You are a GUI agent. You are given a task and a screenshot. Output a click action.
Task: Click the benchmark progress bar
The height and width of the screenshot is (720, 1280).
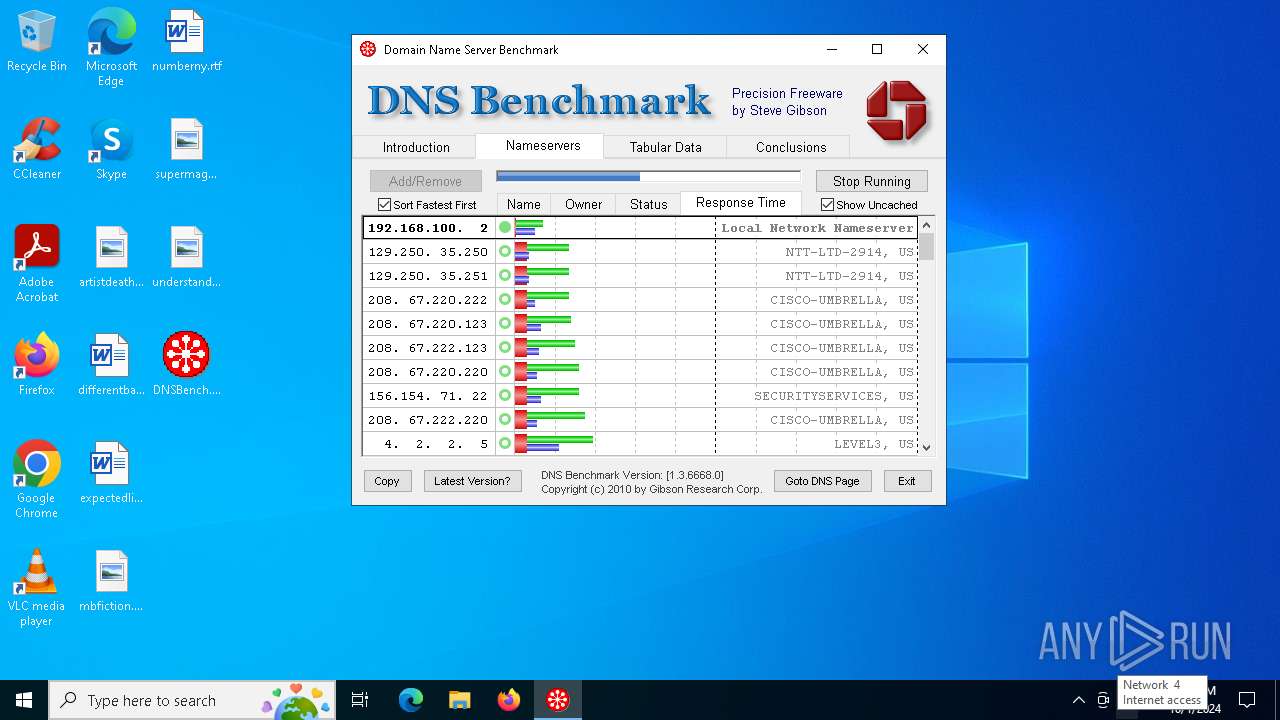[648, 177]
